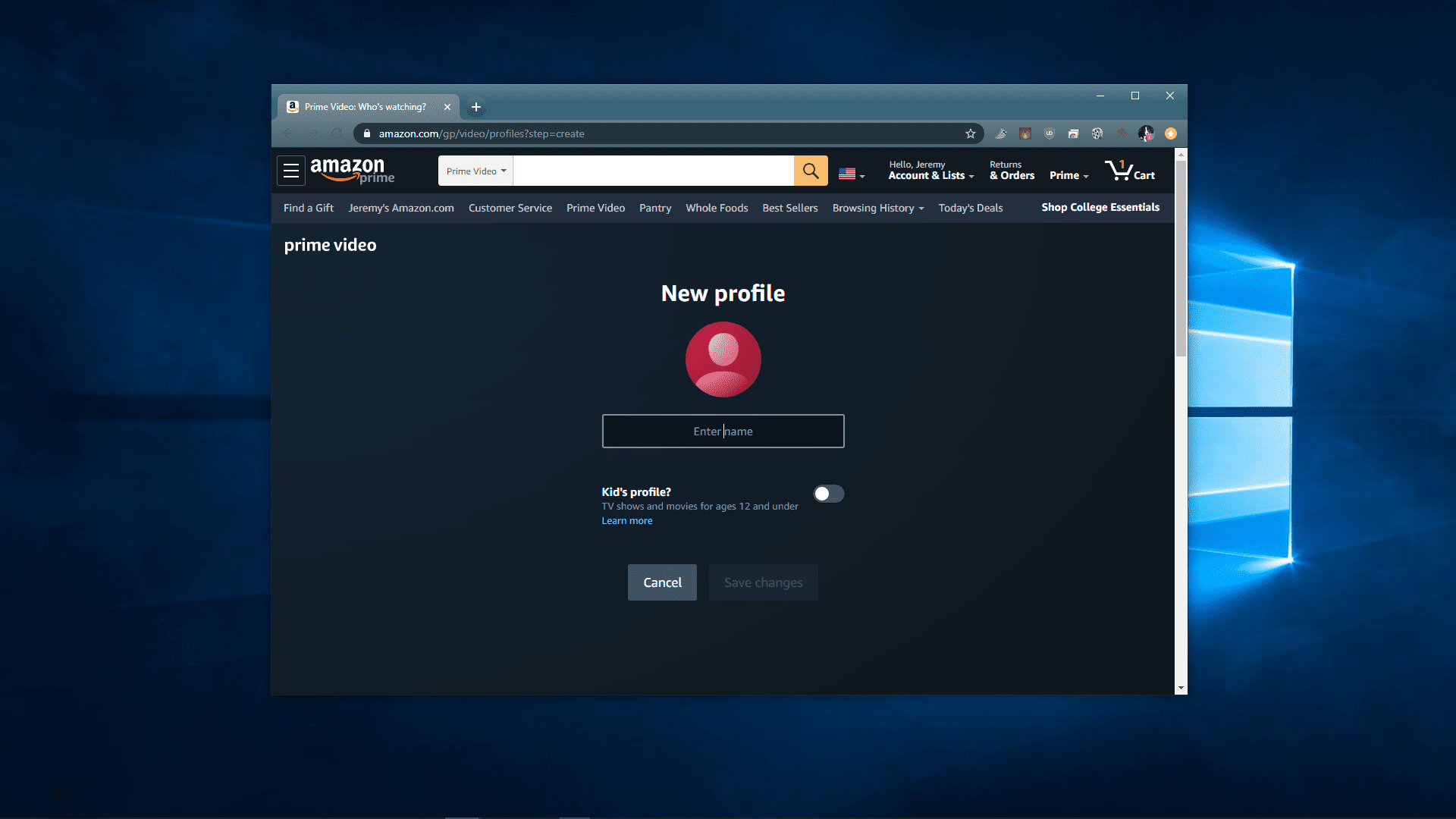
Task: Click the Enter name input field
Action: [723, 430]
